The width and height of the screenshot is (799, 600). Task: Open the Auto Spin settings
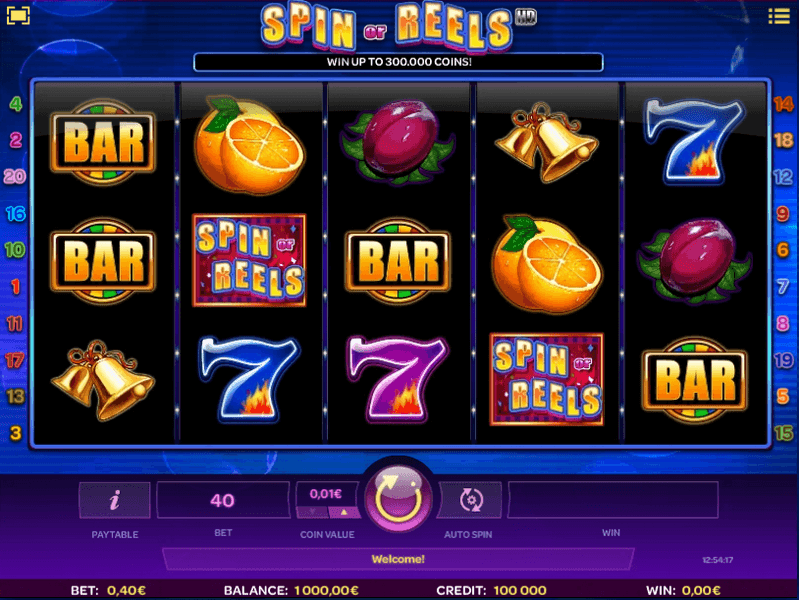[x=470, y=500]
